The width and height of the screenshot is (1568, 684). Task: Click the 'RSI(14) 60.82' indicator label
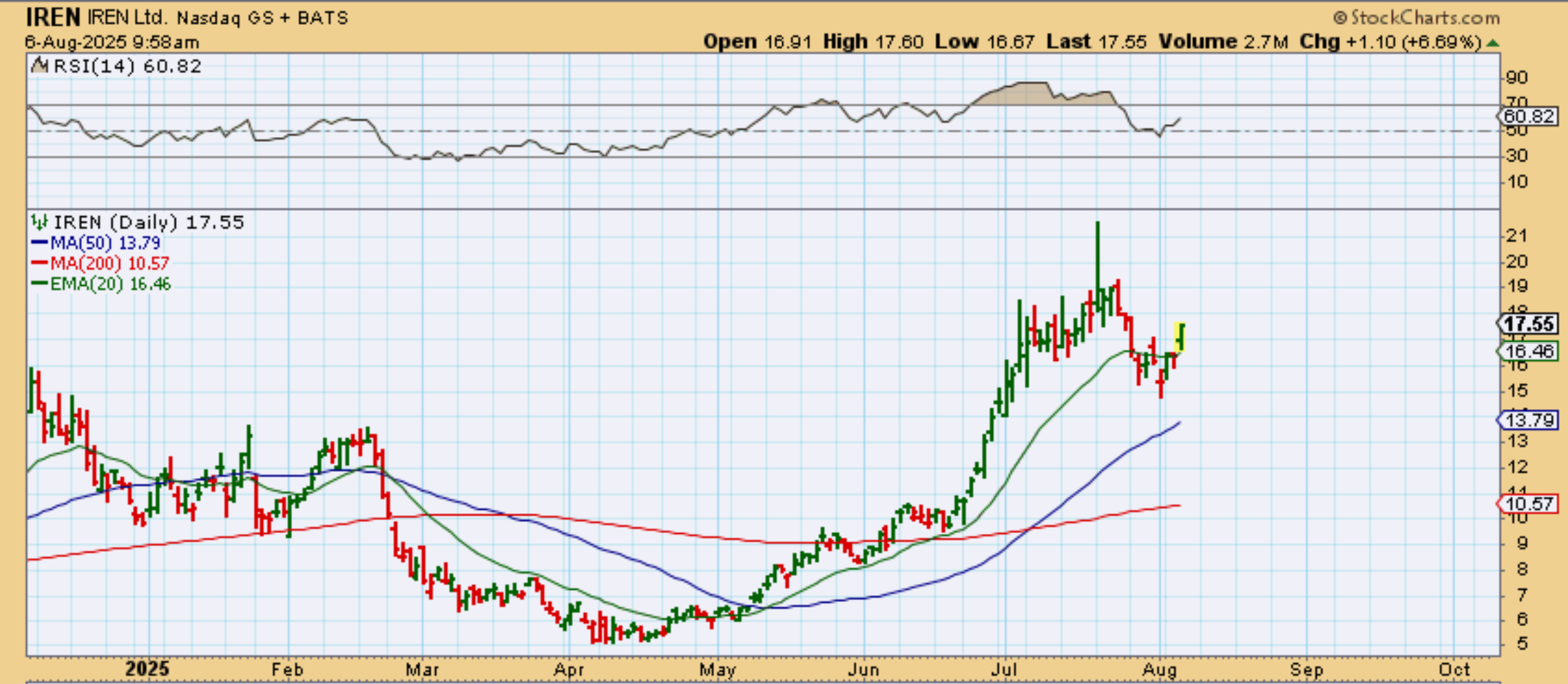(x=127, y=66)
